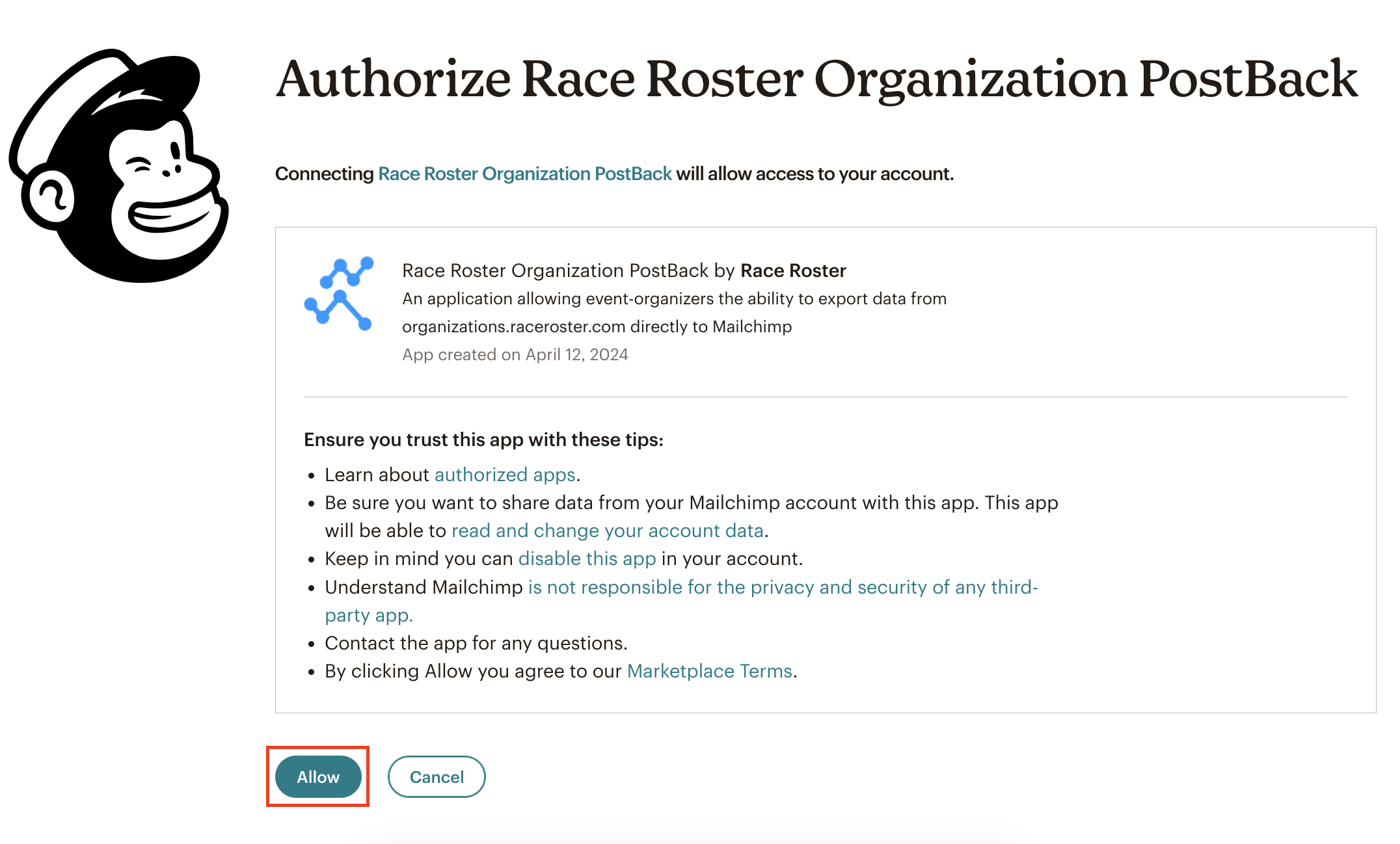Click the bold Race Roster developer name
The image size is (1400, 844).
click(793, 270)
